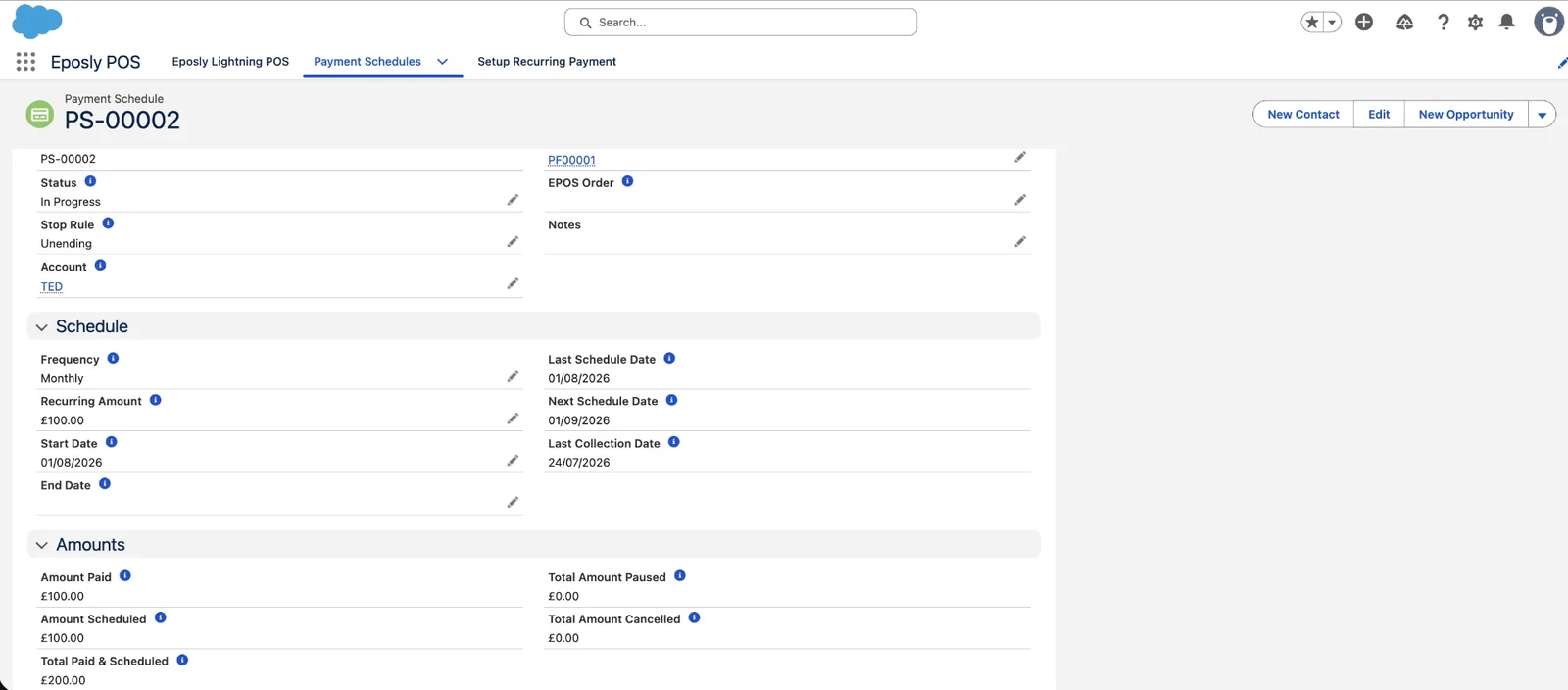The height and width of the screenshot is (690, 1568).
Task: Edit the EPOS Order field pencil
Action: pyautogui.click(x=1020, y=200)
